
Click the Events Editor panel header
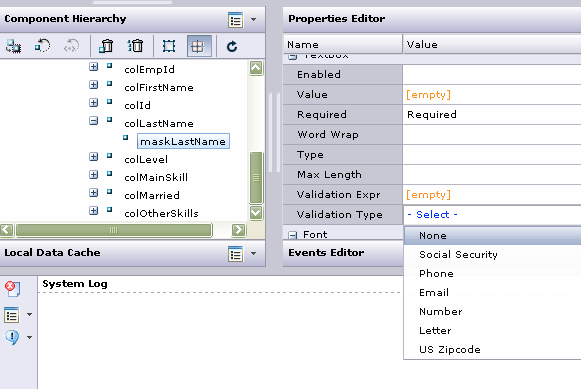tap(343, 253)
